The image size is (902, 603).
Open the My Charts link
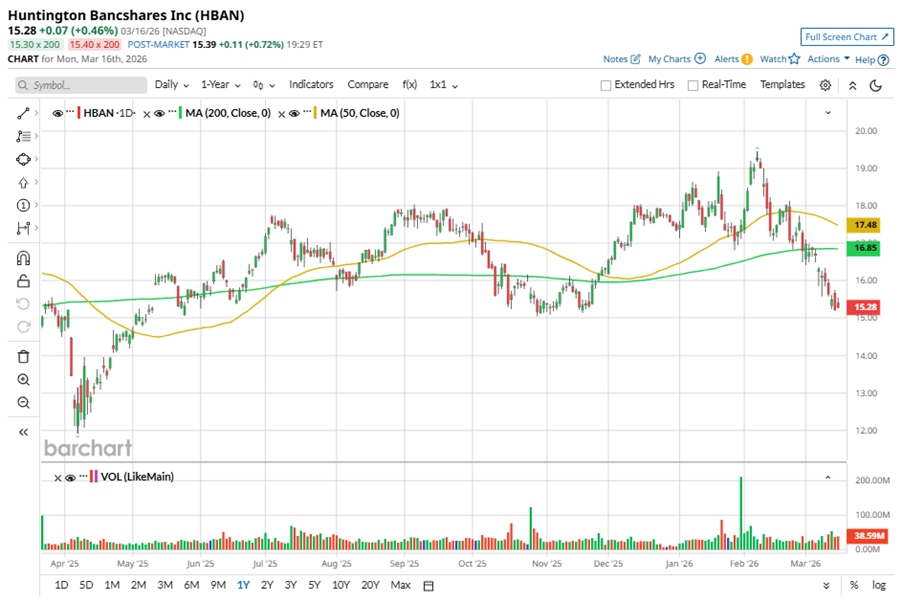669,59
